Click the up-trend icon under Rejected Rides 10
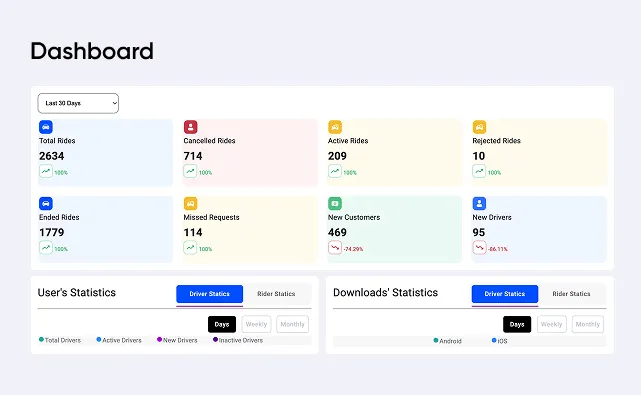The image size is (641, 395). pyautogui.click(x=479, y=171)
